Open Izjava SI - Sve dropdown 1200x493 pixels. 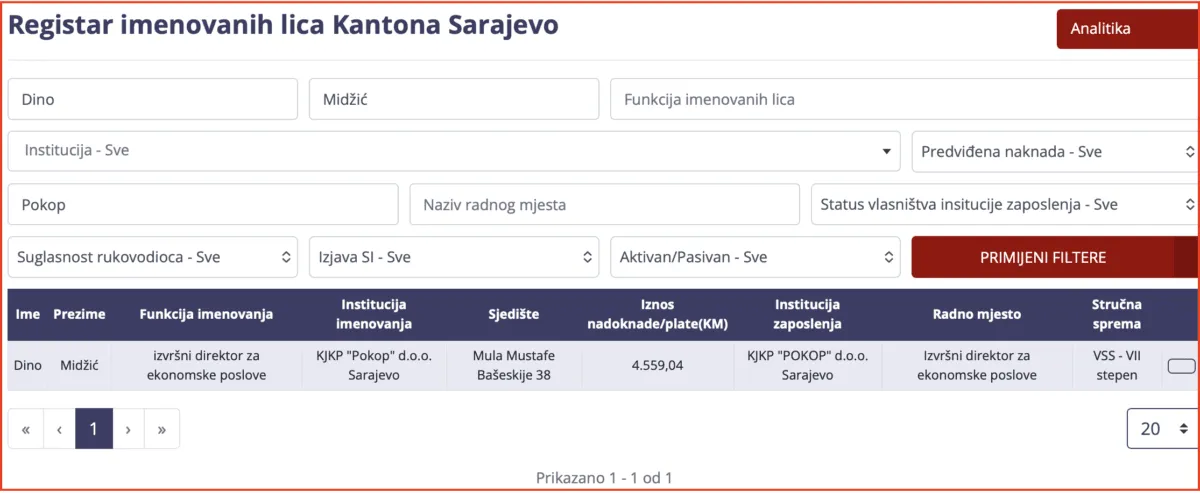tap(454, 257)
